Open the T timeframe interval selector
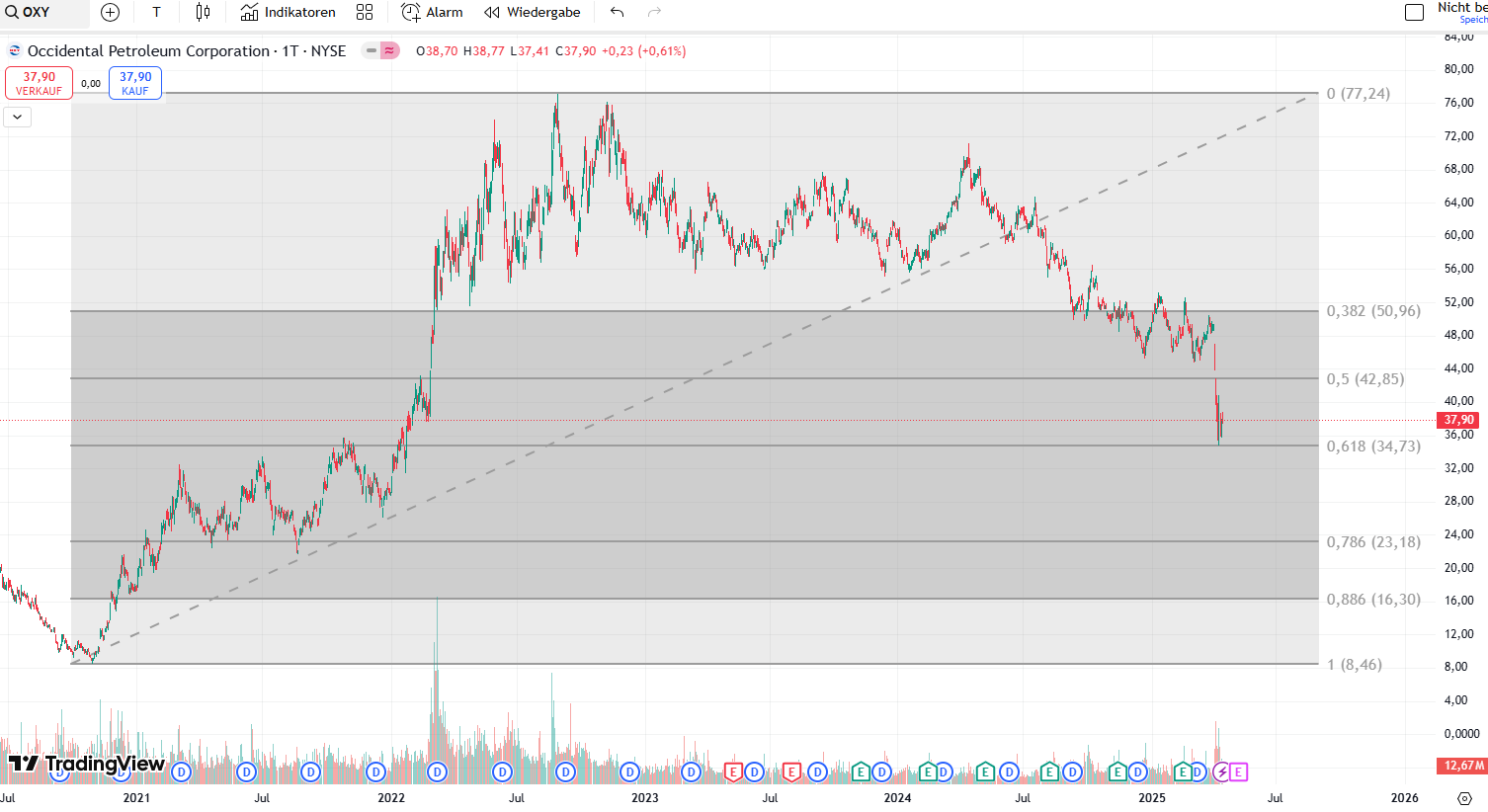This screenshot has height=812, width=1488. [156, 12]
